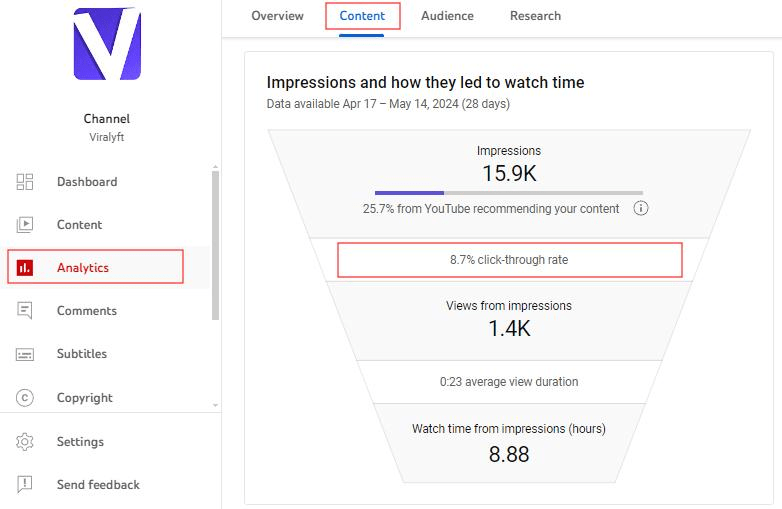
Task: Select the Subtitles icon
Action: pyautogui.click(x=25, y=354)
